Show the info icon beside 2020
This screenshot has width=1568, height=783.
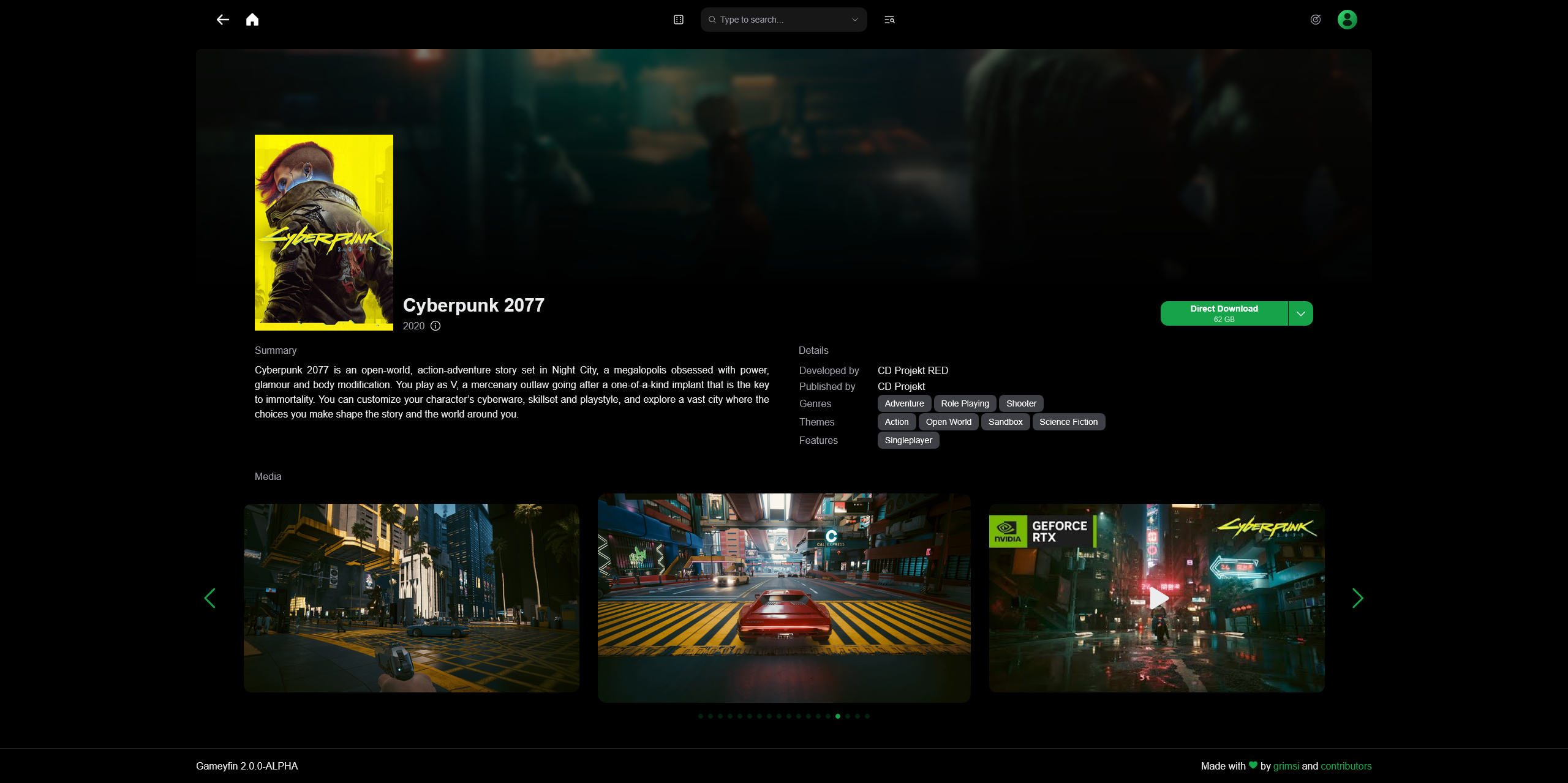point(435,326)
